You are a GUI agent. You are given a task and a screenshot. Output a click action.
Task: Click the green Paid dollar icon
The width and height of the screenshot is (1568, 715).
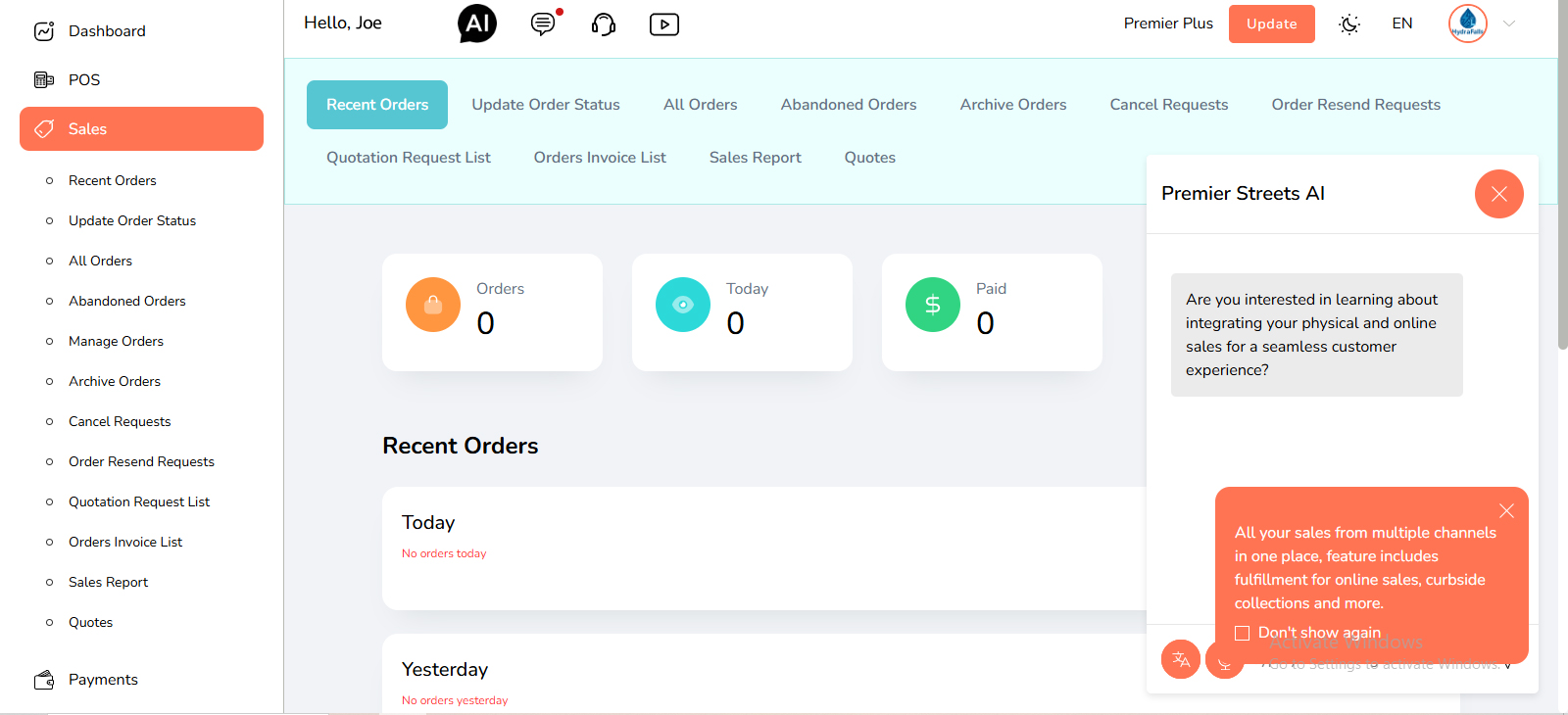coord(933,305)
